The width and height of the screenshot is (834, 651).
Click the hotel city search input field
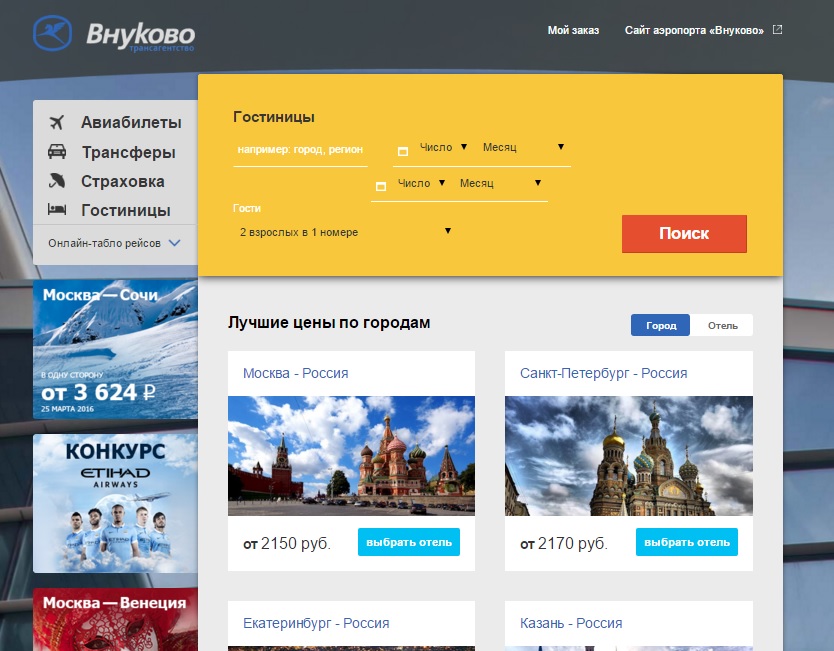tap(300, 150)
